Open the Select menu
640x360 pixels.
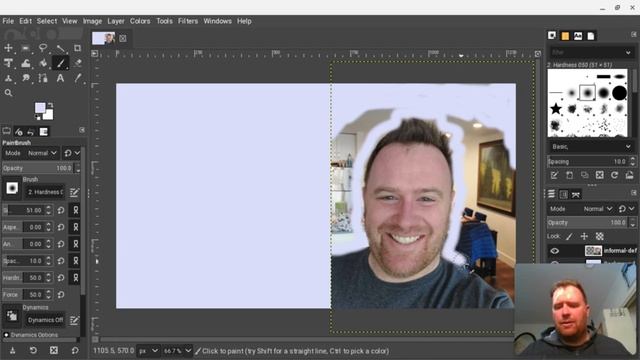pos(47,21)
